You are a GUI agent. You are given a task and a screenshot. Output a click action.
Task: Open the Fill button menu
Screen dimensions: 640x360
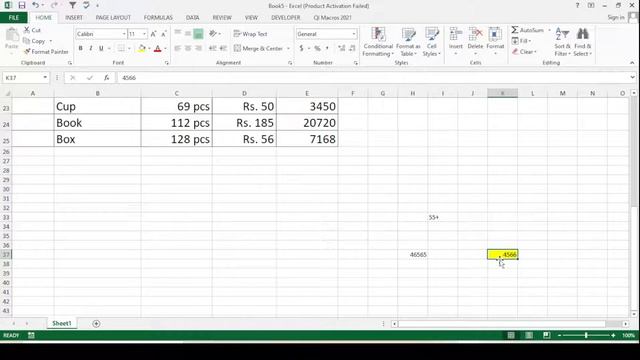[522, 41]
